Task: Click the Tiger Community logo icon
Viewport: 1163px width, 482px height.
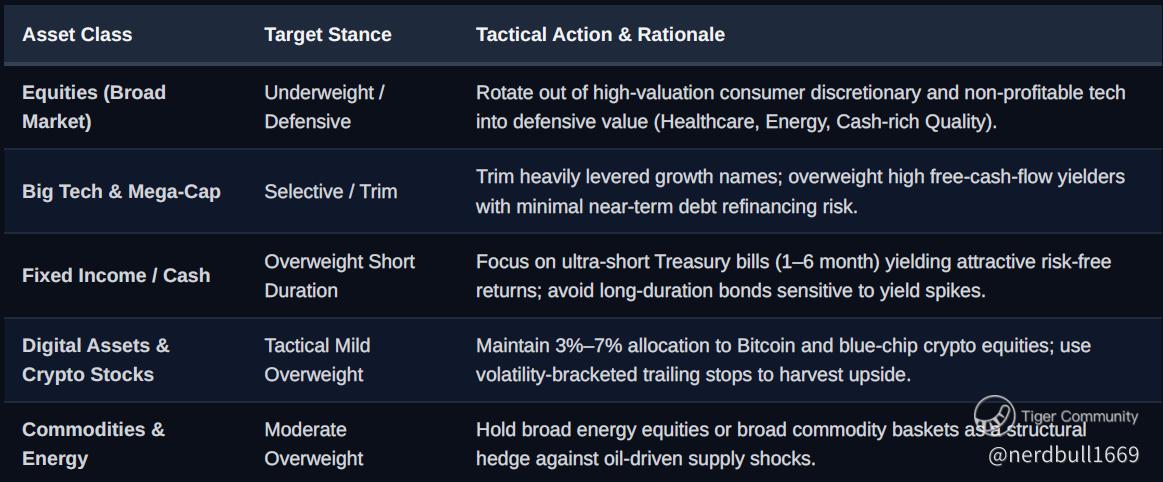Action: 994,416
